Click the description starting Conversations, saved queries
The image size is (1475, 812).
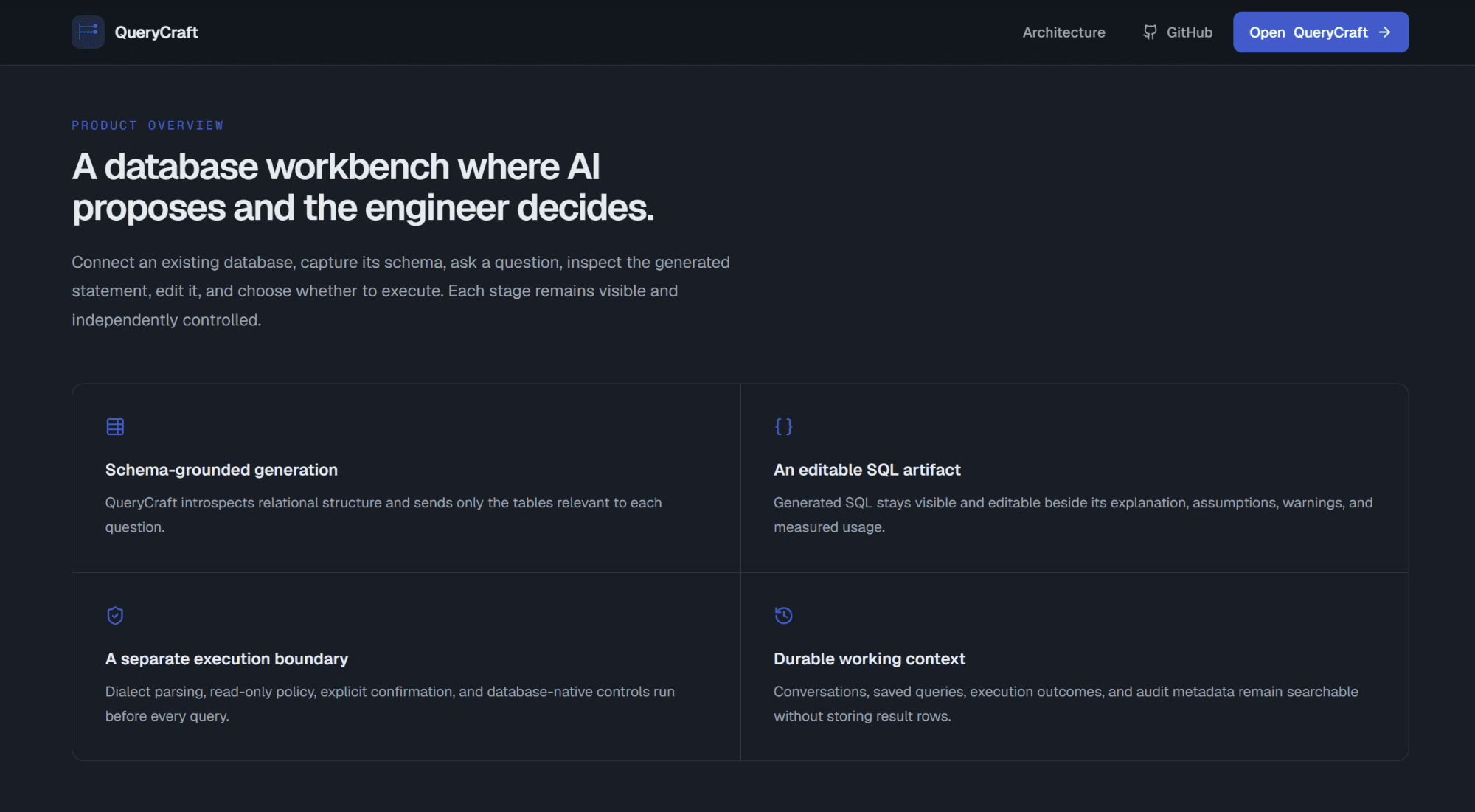pyautogui.click(x=1066, y=704)
